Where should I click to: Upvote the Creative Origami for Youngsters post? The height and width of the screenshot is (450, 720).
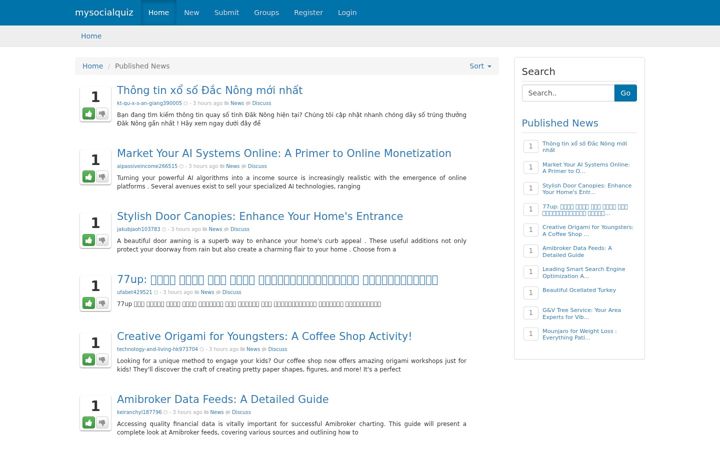pos(89,360)
